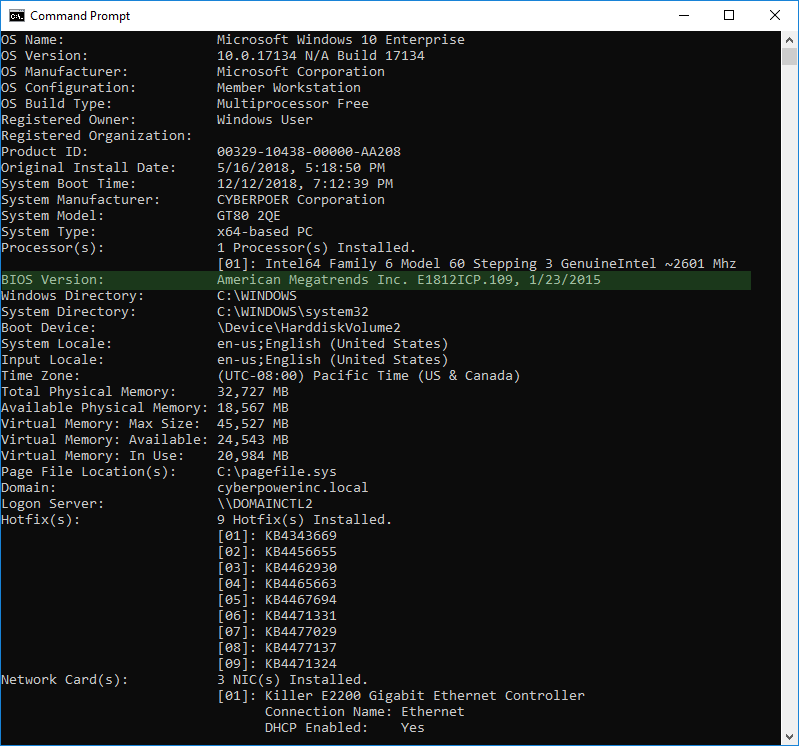Click '\Device\HarddiskVolume2' boot device value

(308, 328)
